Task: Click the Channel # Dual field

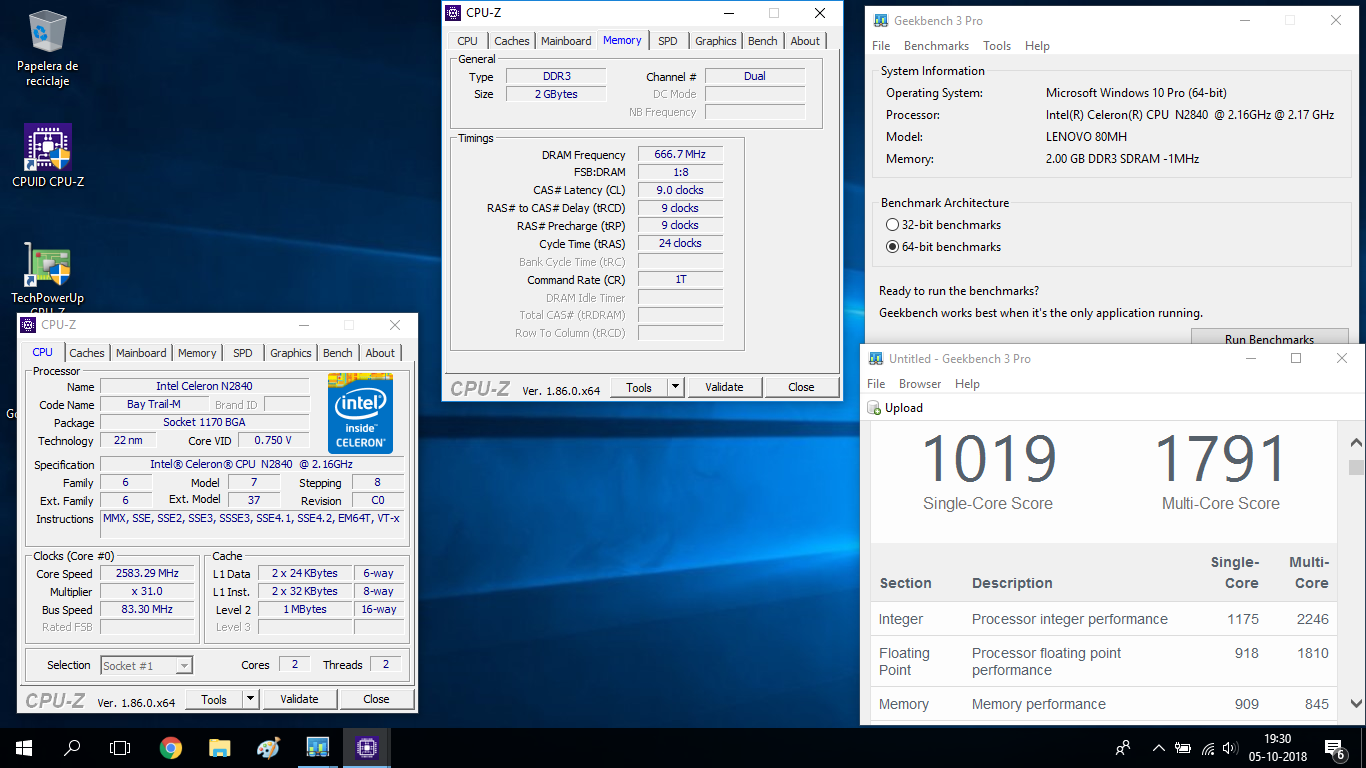Action: 755,76
